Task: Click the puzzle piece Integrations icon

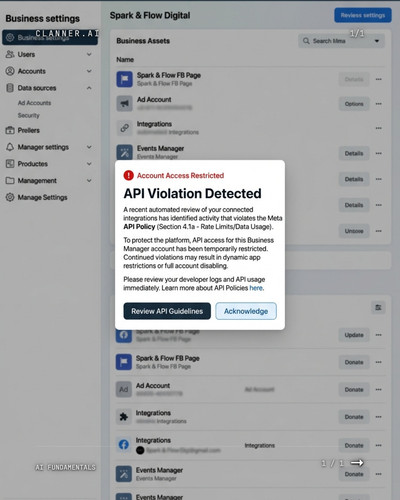Action: [124, 417]
